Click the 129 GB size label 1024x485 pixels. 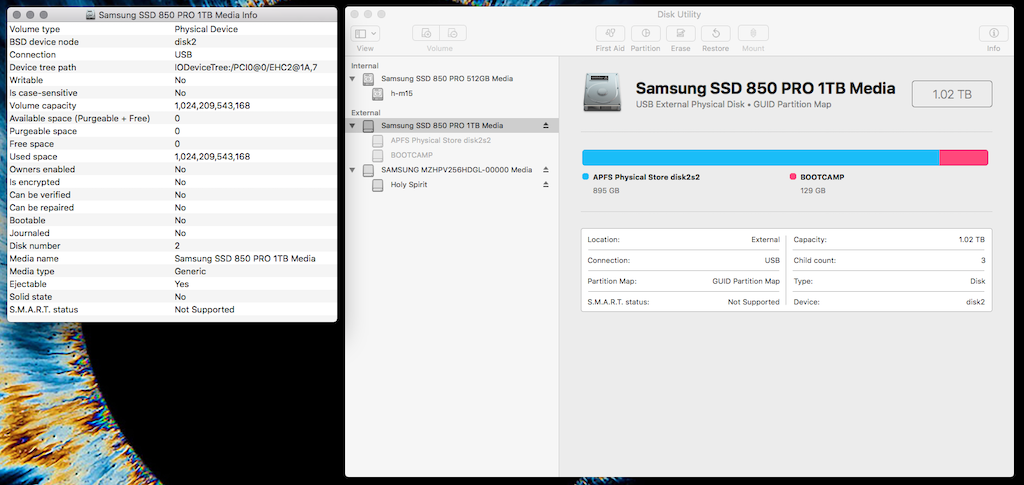tap(813, 191)
